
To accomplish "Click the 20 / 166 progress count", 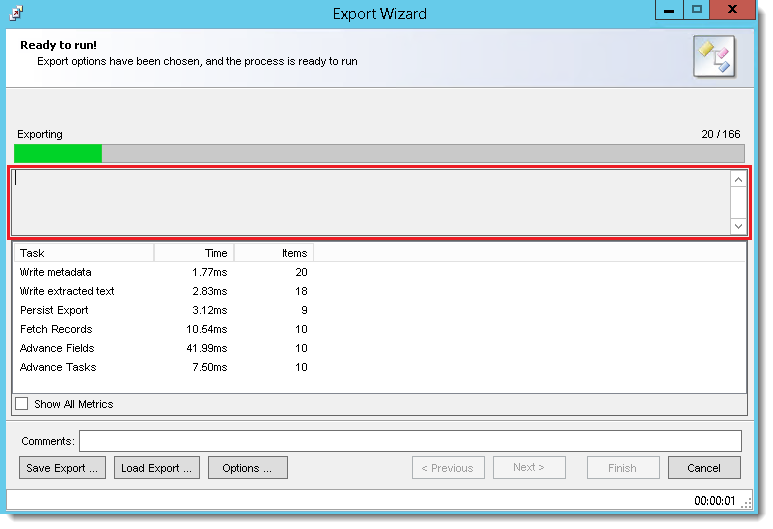I will click(x=721, y=134).
